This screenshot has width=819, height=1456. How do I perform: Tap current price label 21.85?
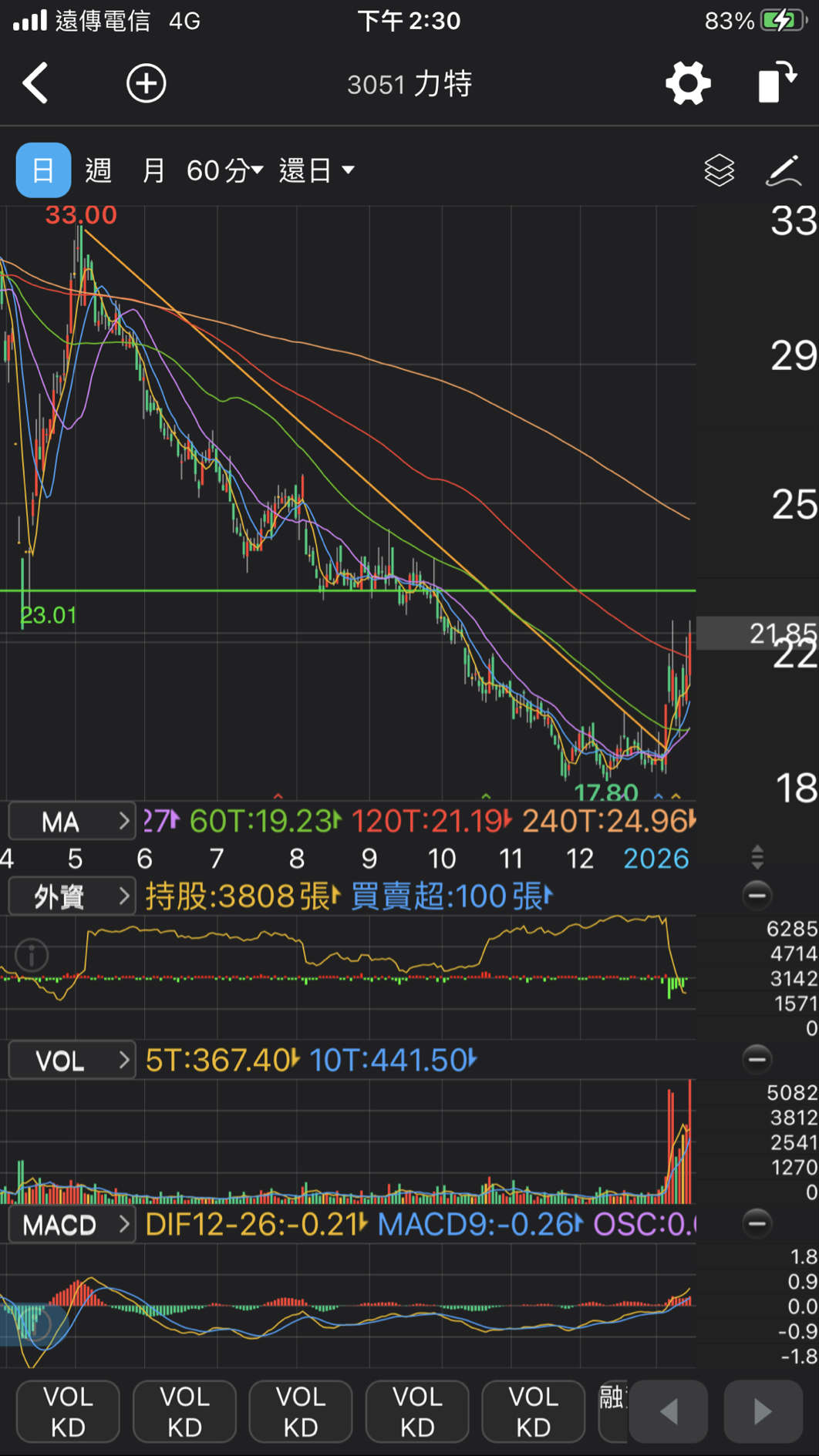(783, 634)
